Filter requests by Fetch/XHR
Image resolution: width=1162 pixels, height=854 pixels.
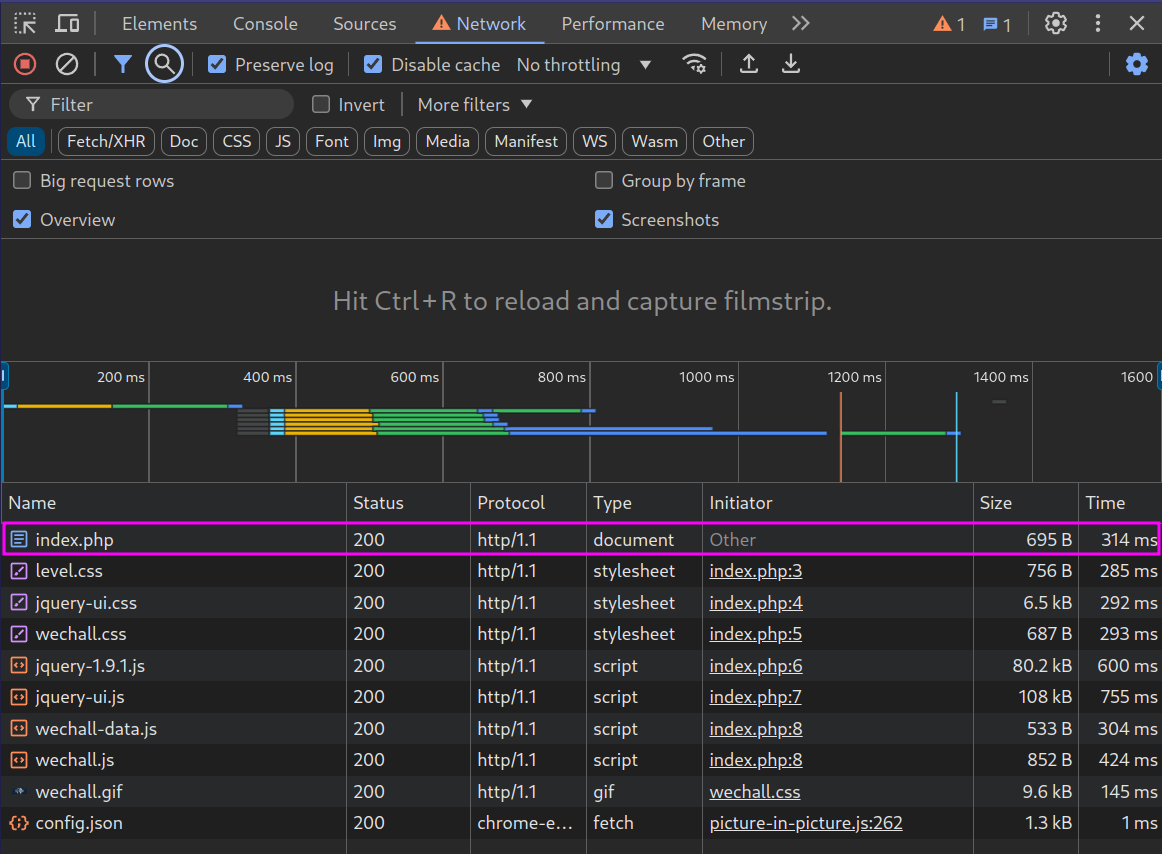pyautogui.click(x=106, y=142)
